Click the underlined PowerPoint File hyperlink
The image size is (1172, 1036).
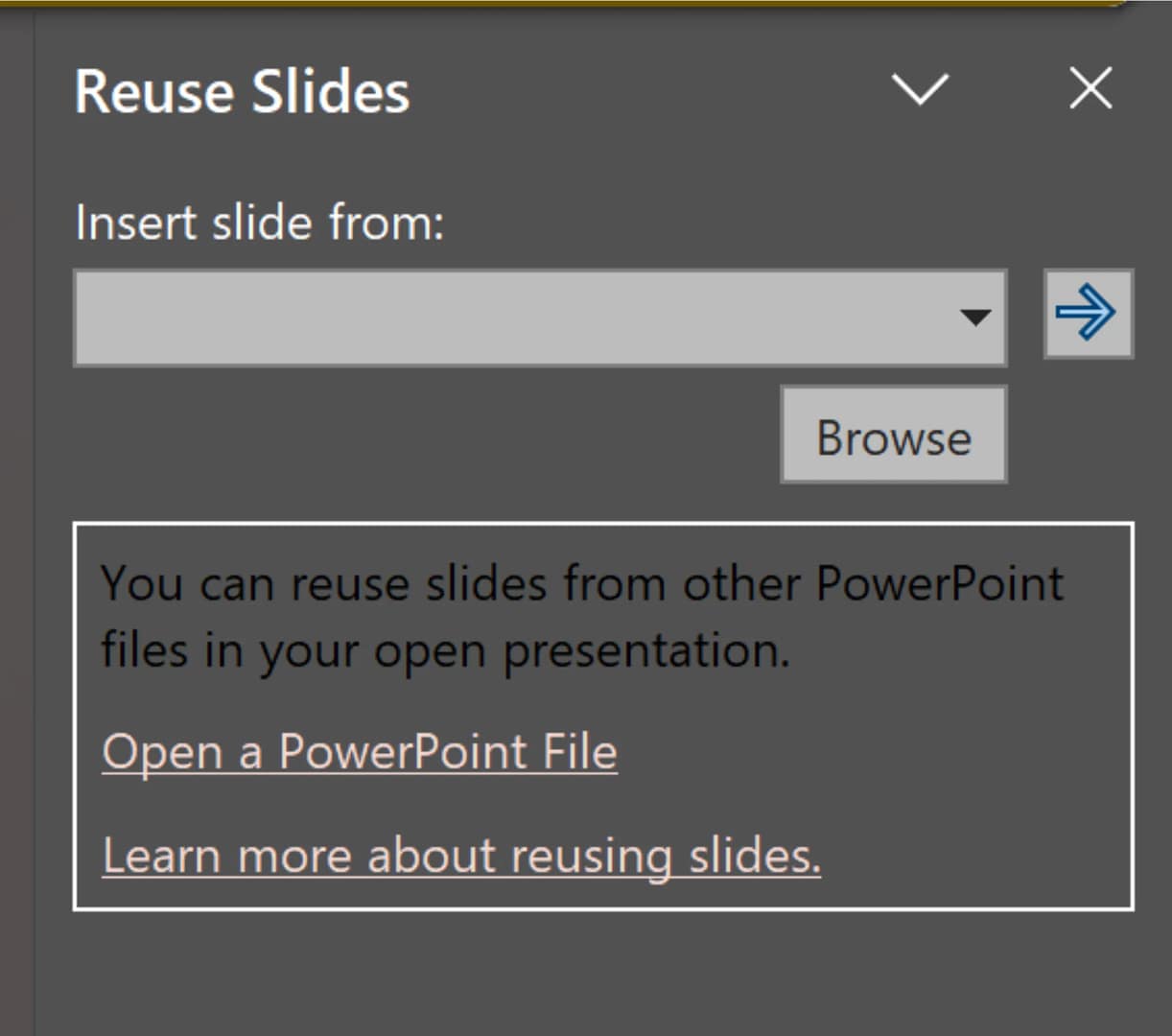[359, 752]
